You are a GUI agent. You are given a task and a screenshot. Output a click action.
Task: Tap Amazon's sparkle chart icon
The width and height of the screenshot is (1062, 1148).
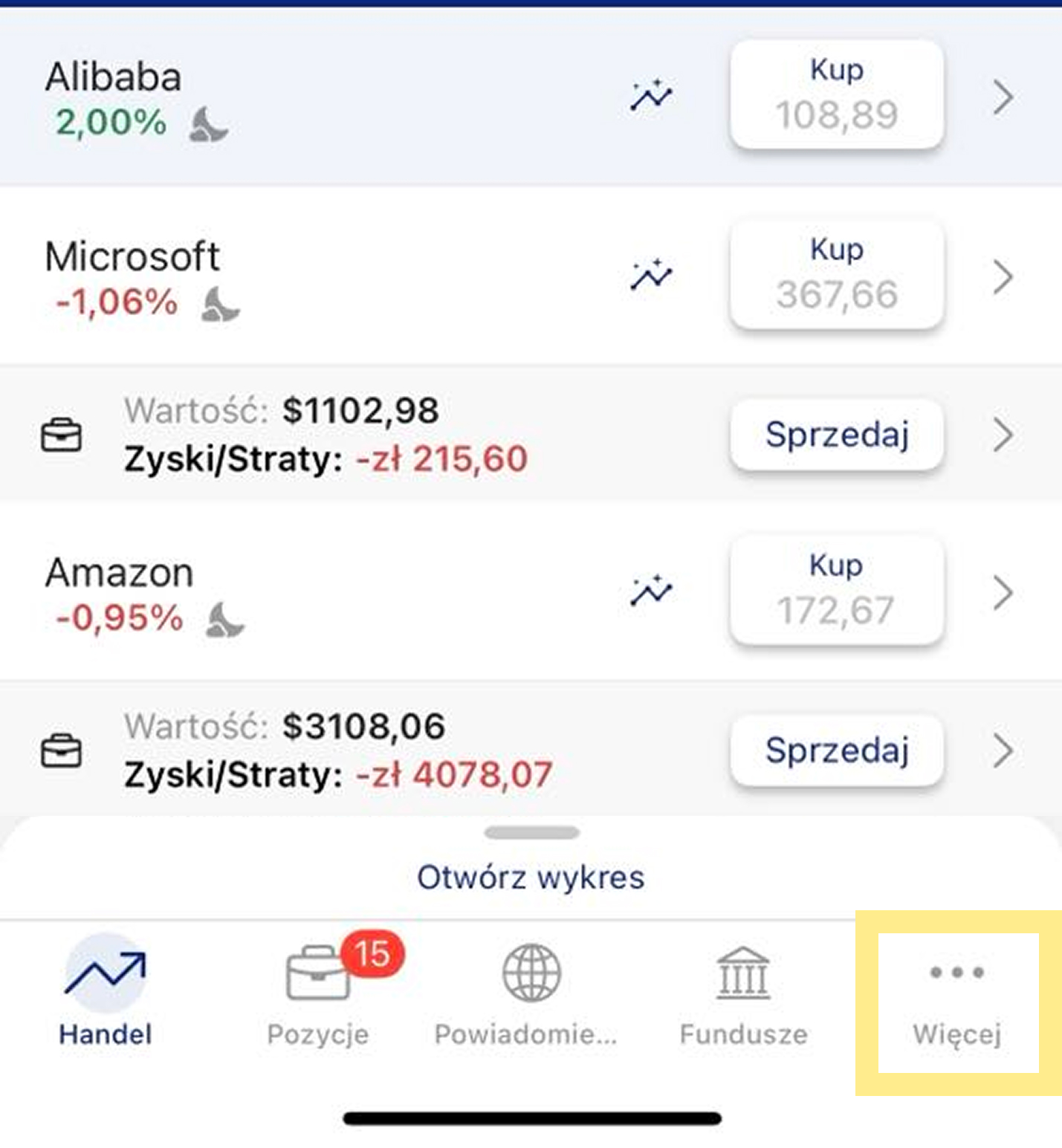(651, 591)
